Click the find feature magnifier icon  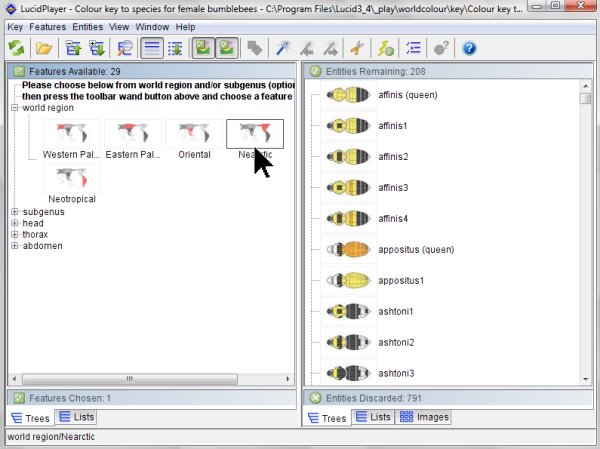tap(125, 48)
